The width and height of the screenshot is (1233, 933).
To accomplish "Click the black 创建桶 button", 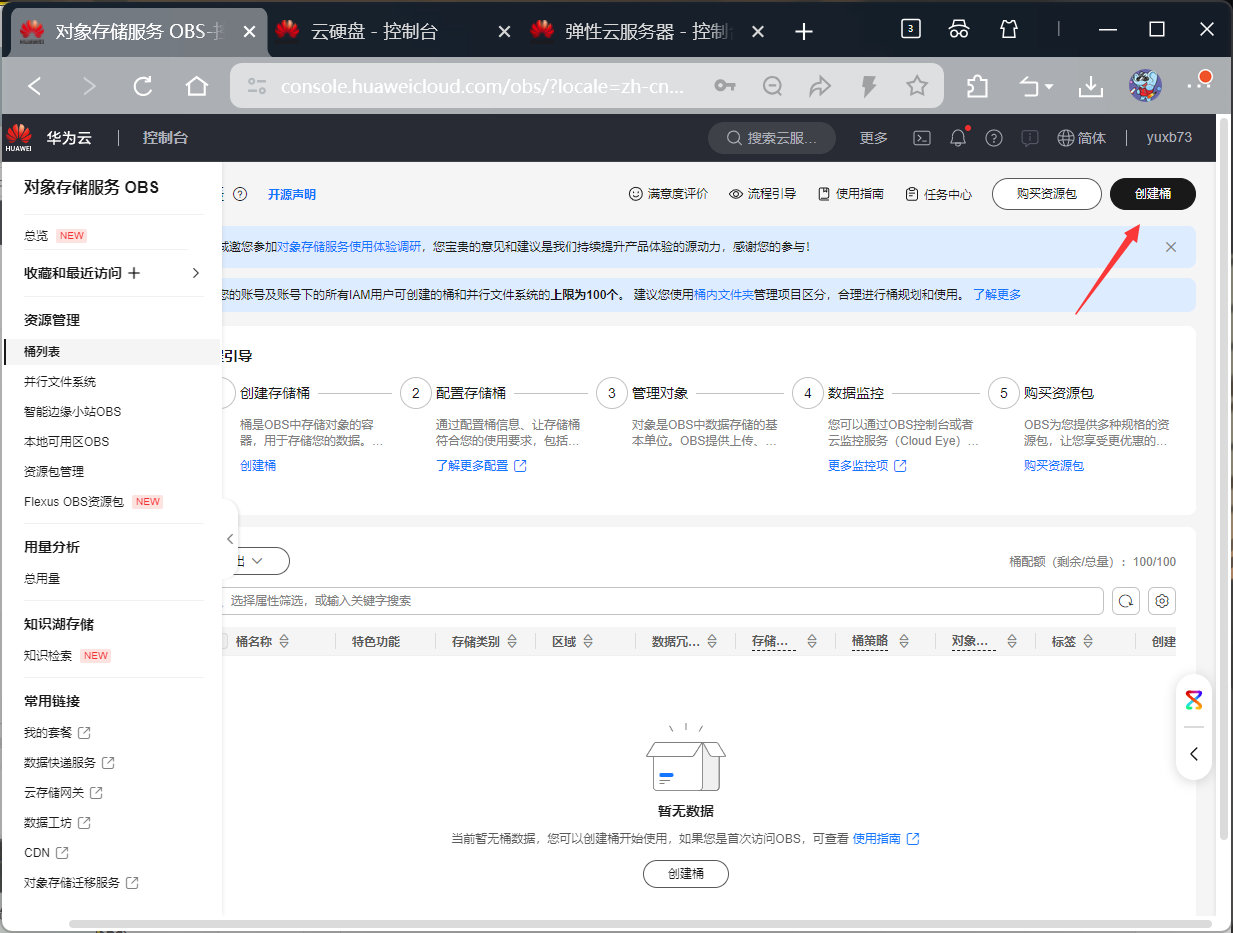I will 1152,194.
